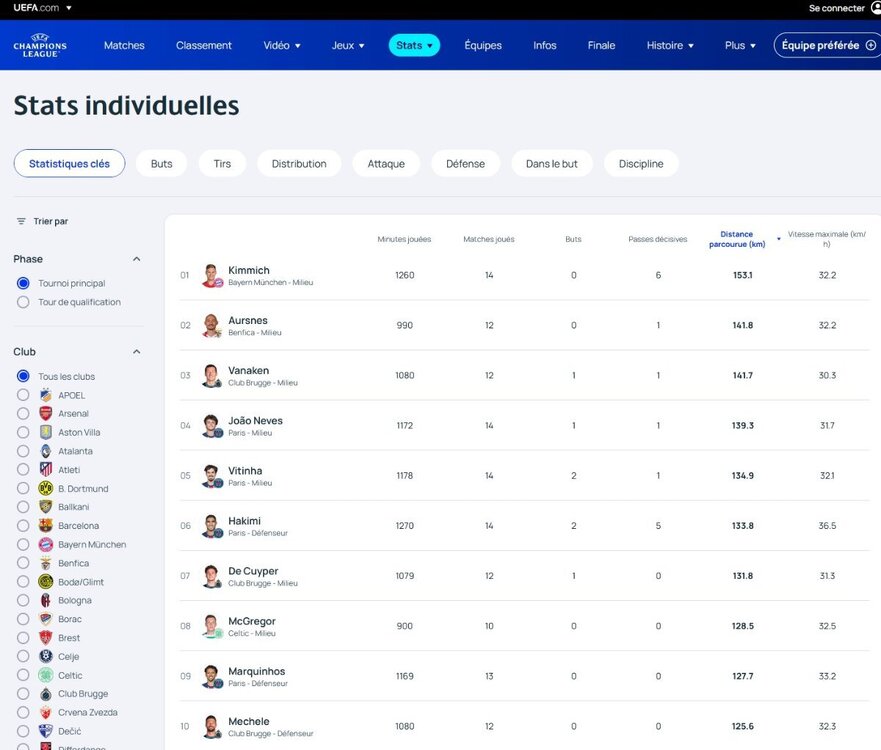Click the Club Brugge crest in filter
The height and width of the screenshot is (750, 881).
click(46, 694)
